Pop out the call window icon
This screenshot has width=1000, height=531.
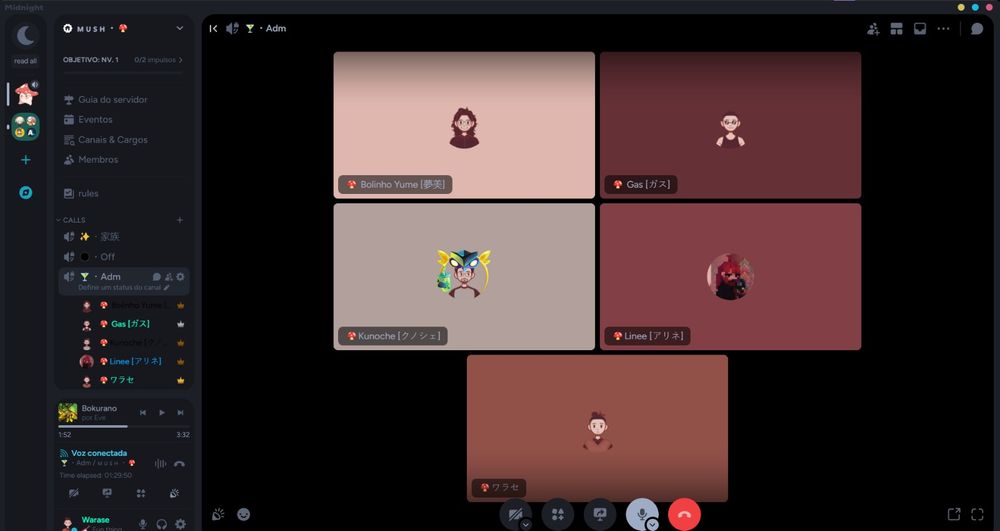click(953, 514)
